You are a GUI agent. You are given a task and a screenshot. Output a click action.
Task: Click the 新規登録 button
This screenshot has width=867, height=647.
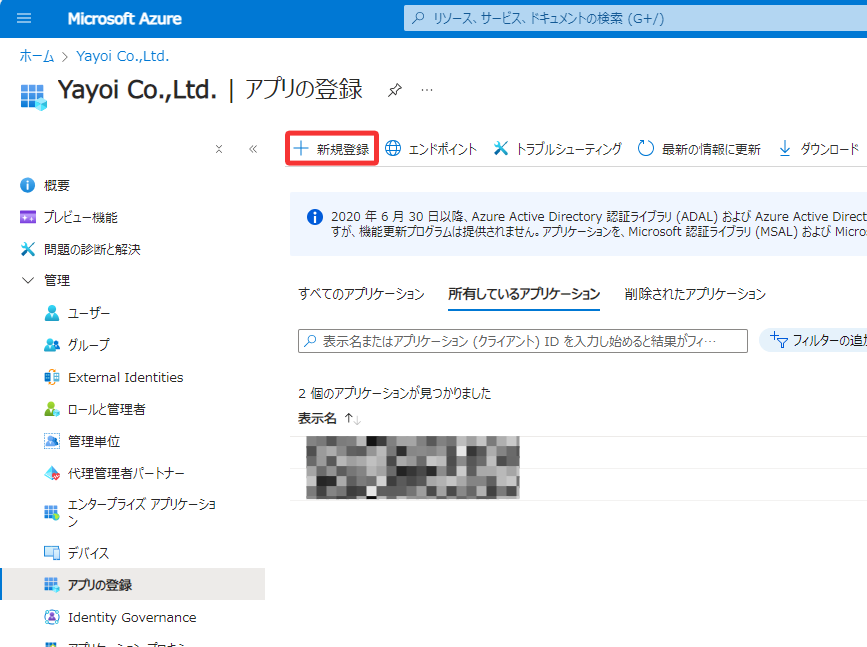(x=332, y=148)
